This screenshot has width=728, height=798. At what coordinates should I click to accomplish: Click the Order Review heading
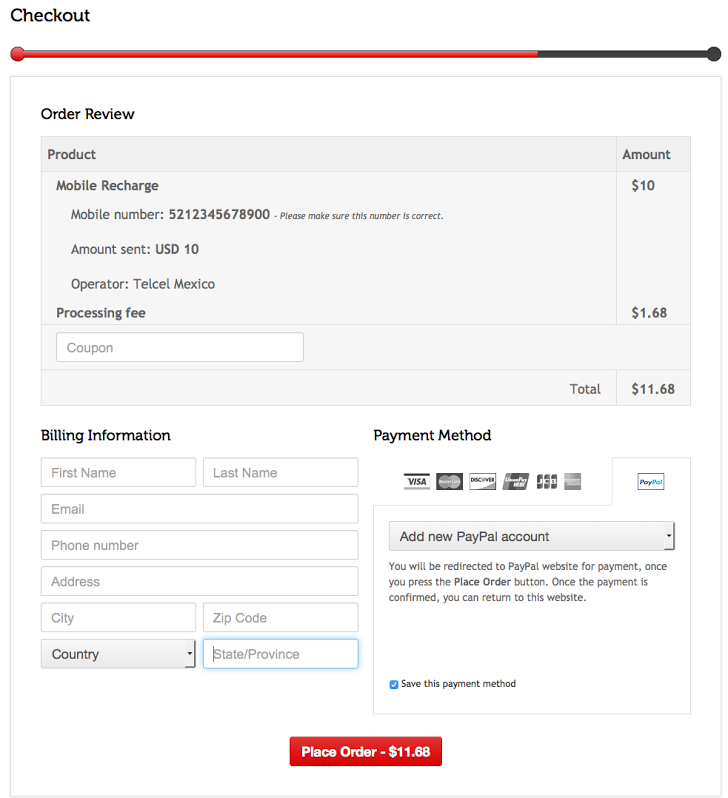click(x=88, y=114)
